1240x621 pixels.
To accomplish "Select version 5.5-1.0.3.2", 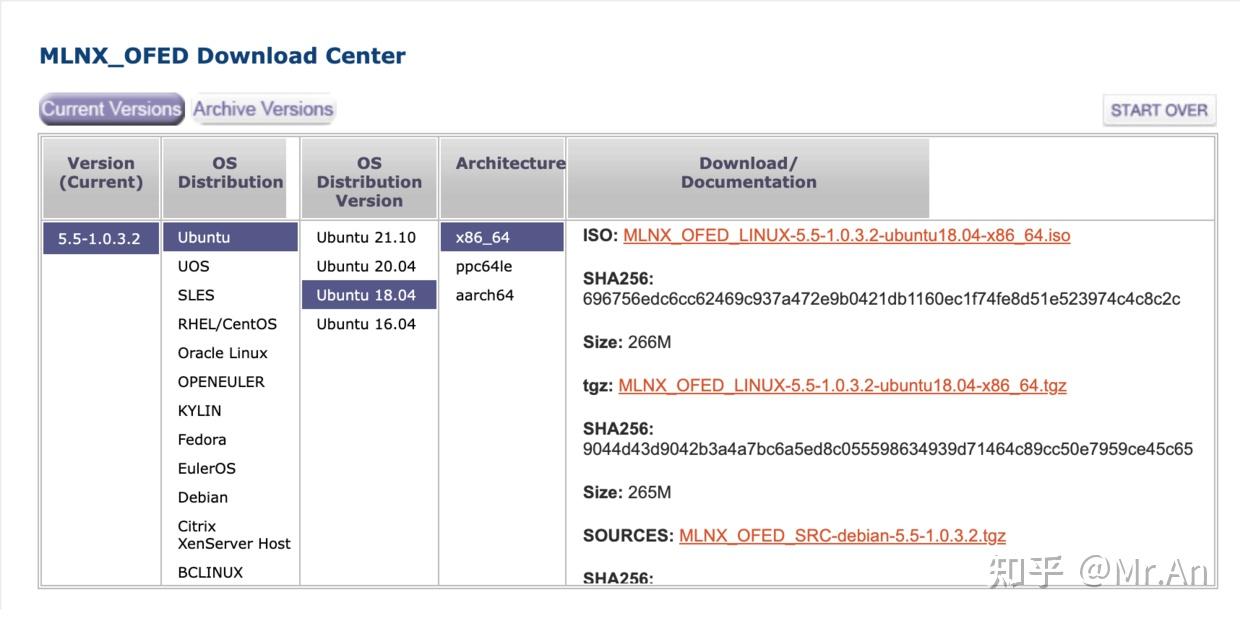I will tap(100, 239).
